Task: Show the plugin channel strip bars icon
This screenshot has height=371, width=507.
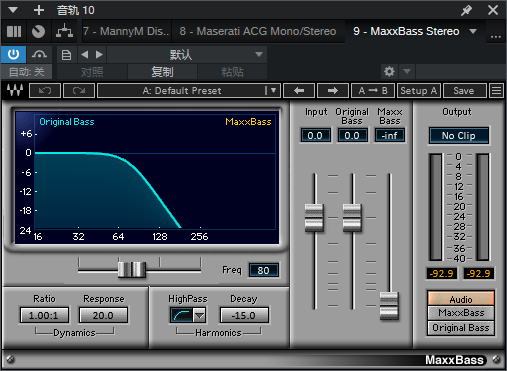Action: (x=14, y=31)
